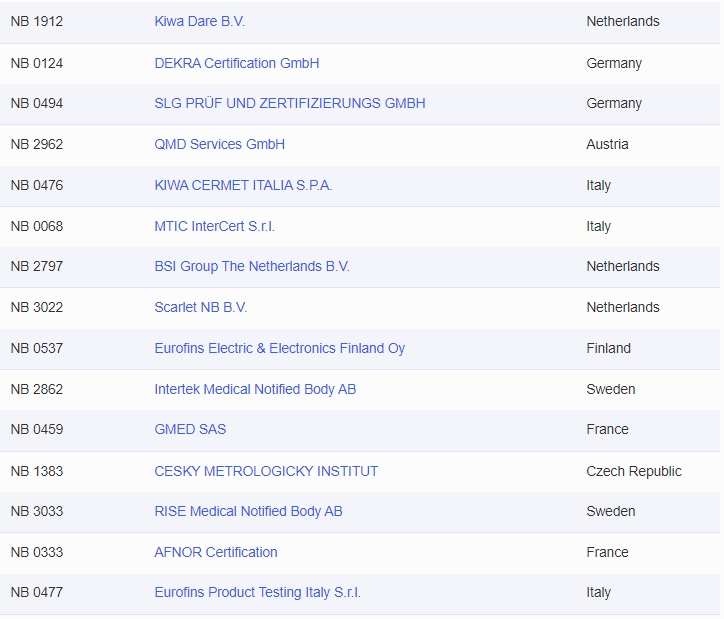
Task: Select the NB 0333 cell
Action: [x=37, y=553]
